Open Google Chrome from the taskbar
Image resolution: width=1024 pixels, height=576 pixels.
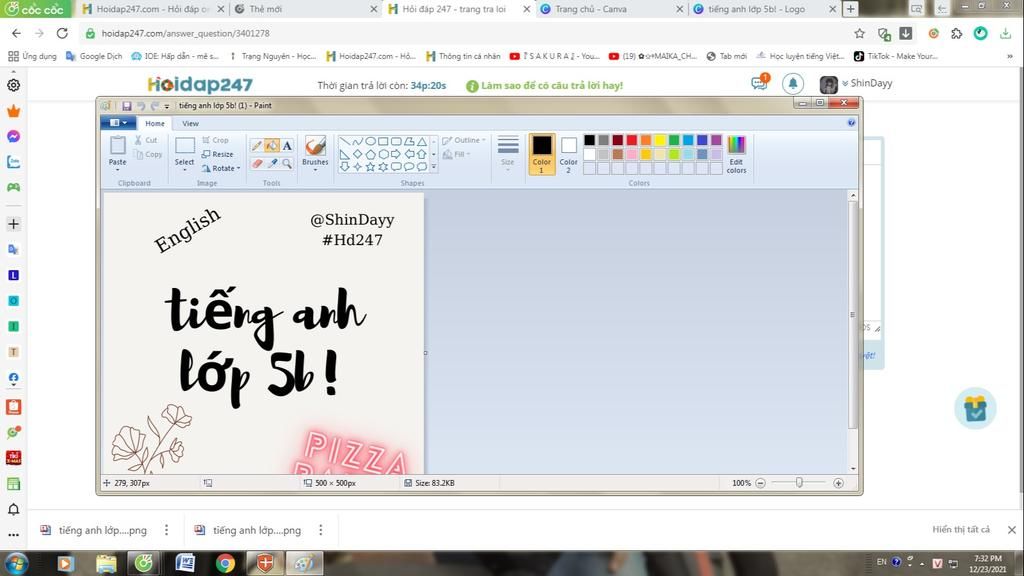pyautogui.click(x=225, y=563)
